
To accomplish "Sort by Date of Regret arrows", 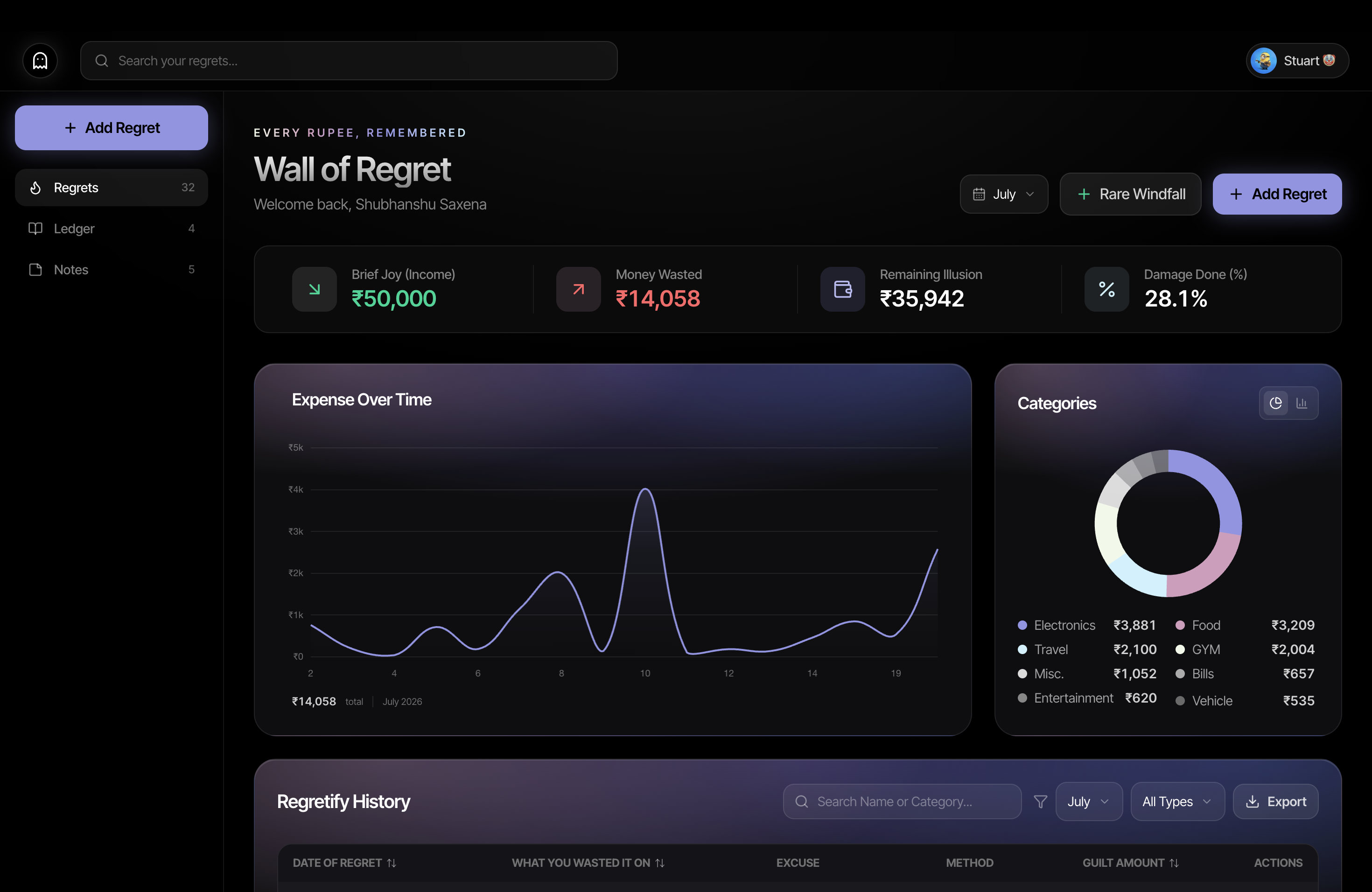I will pos(392,863).
